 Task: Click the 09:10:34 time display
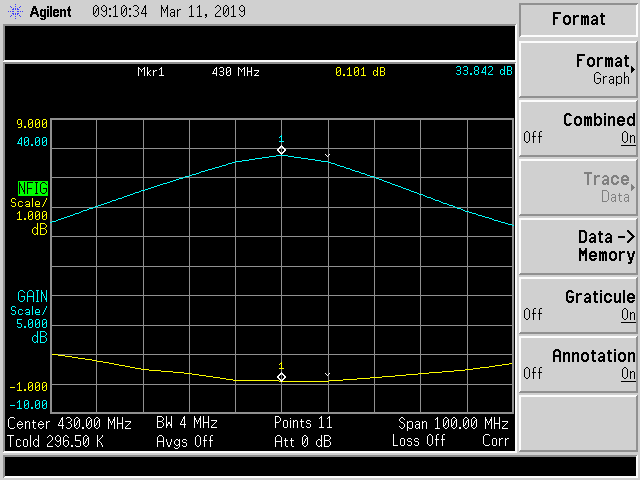[x=120, y=11]
